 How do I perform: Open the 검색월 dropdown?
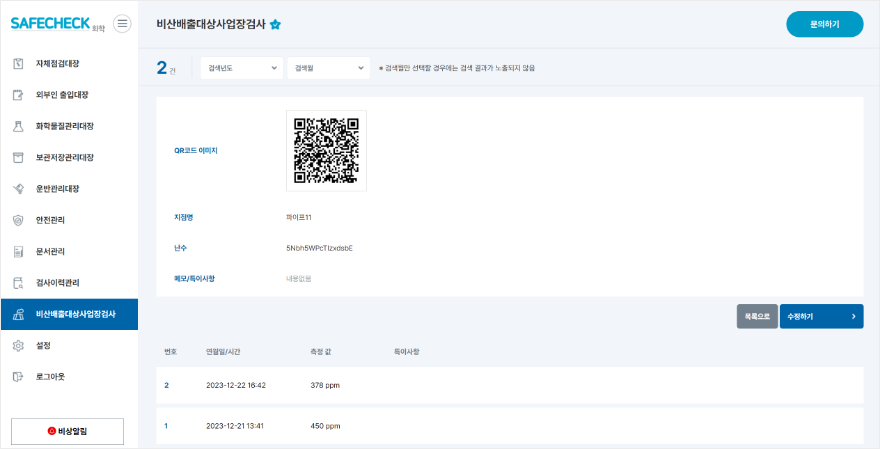(328, 68)
